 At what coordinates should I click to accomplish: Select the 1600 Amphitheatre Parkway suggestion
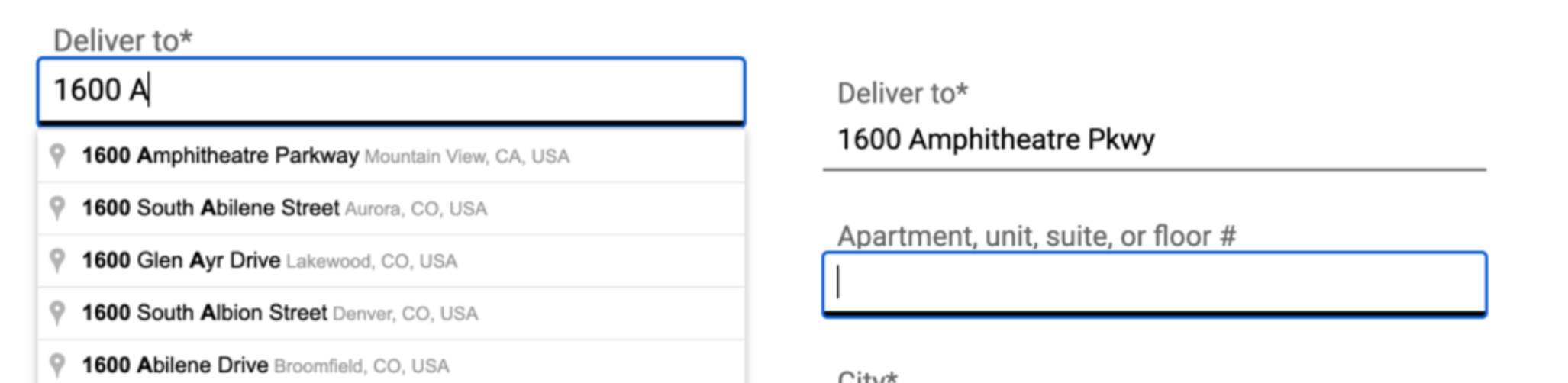click(220, 156)
